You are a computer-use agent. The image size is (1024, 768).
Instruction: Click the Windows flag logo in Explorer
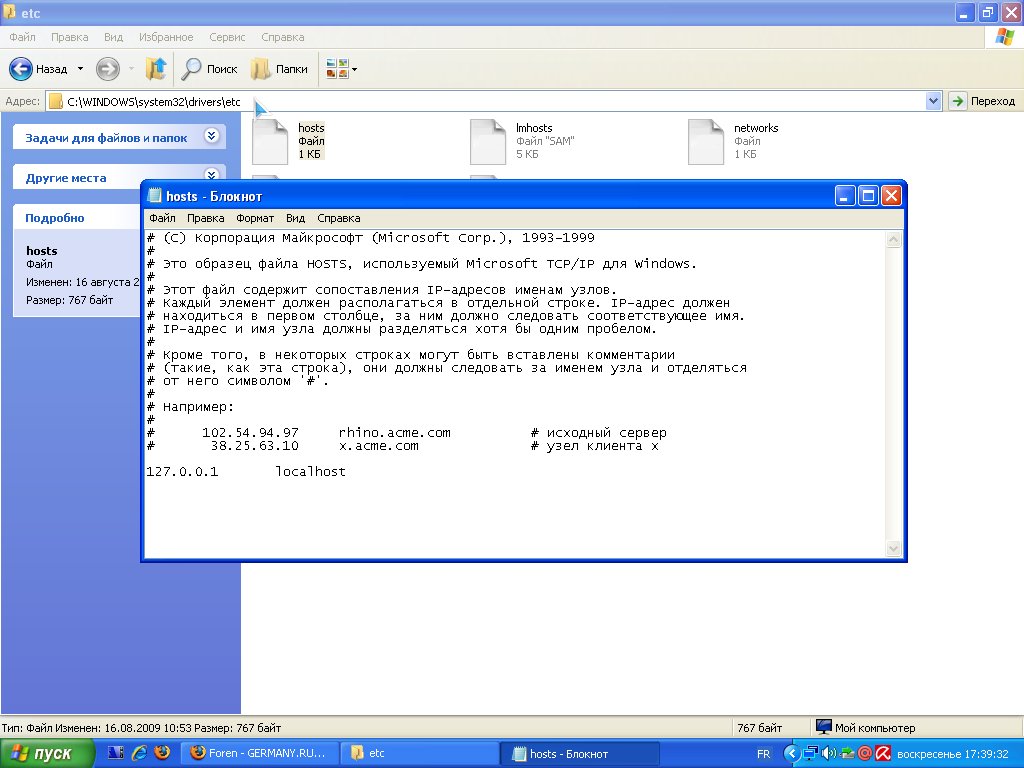(1004, 37)
